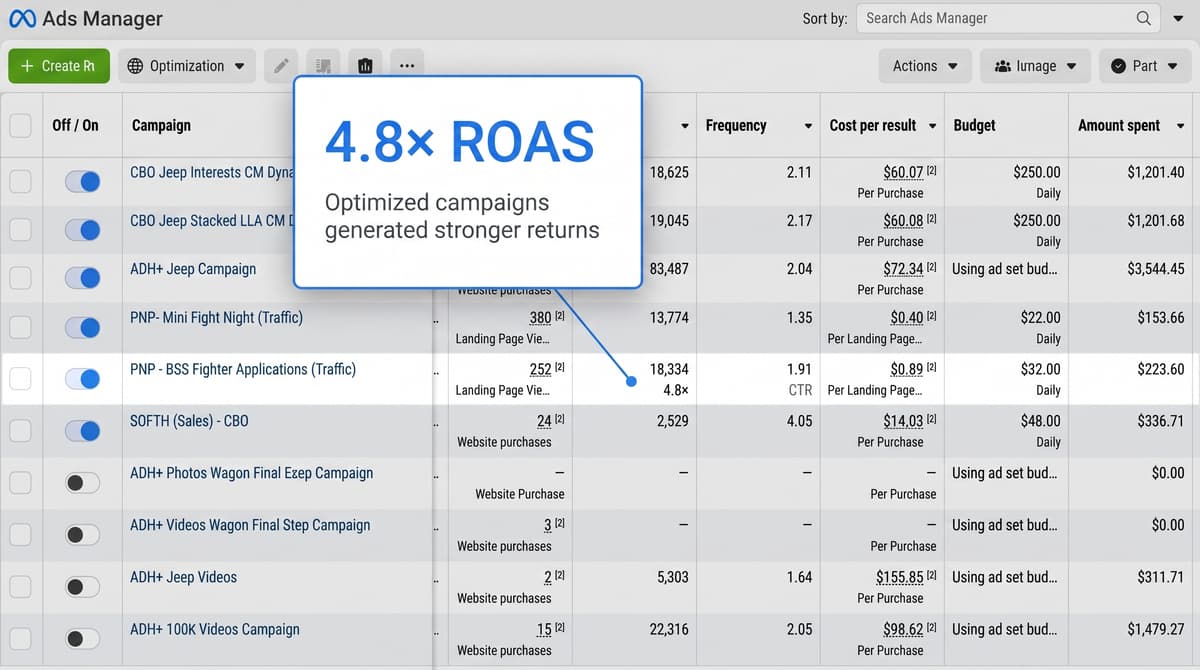Turn off PNP - BSS Fighter Applications toggle
Image resolution: width=1200 pixels, height=670 pixels.
click(x=82, y=379)
